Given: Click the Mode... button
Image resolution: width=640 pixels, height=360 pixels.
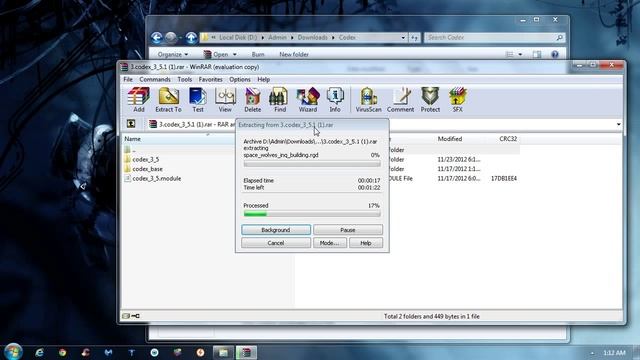Looking at the screenshot, I should [329, 243].
